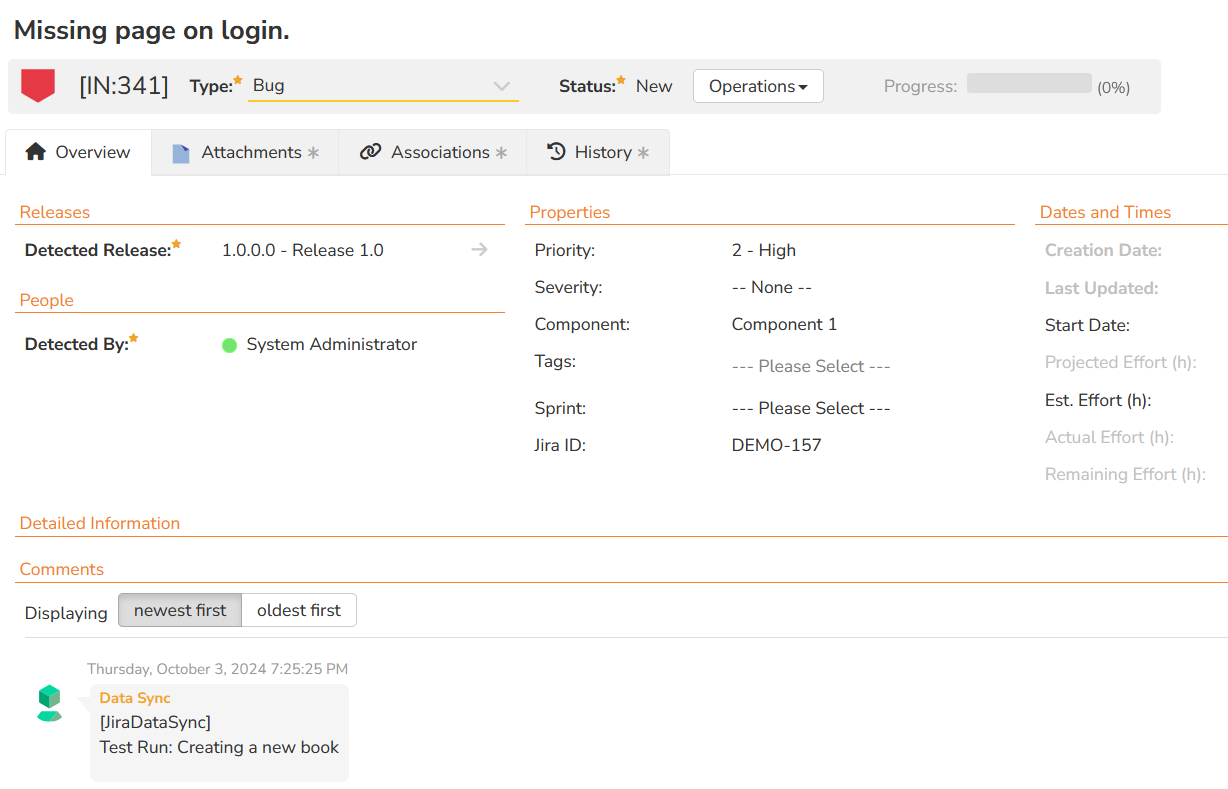This screenshot has height=789, width=1228.
Task: Open the Sprint Please Select dropdown
Action: tap(810, 408)
